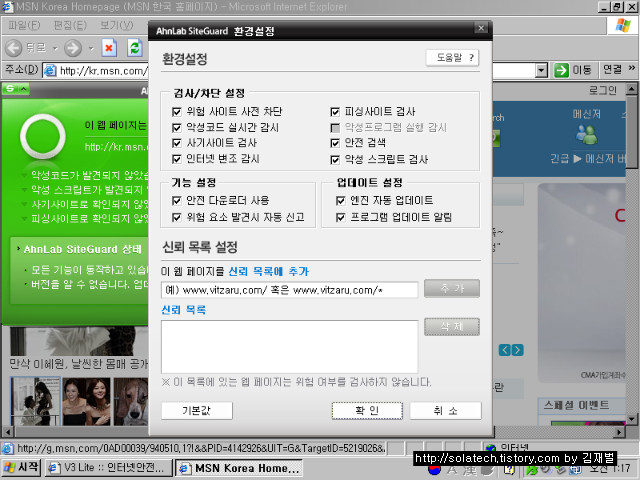This screenshot has height=480, width=640.
Task: Click inside the 신뢰 목록 list box
Action: tap(289, 347)
